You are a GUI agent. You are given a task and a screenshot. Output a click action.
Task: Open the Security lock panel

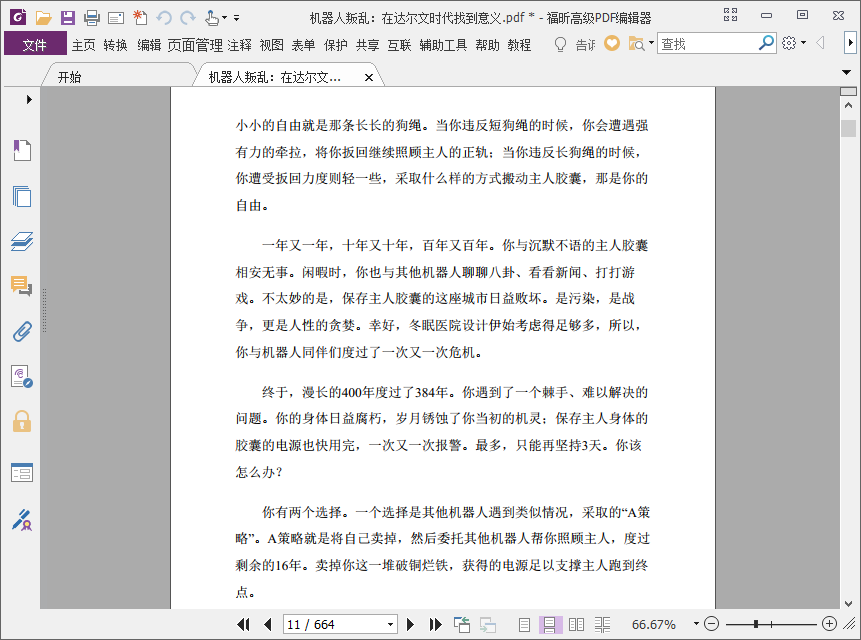(x=22, y=422)
